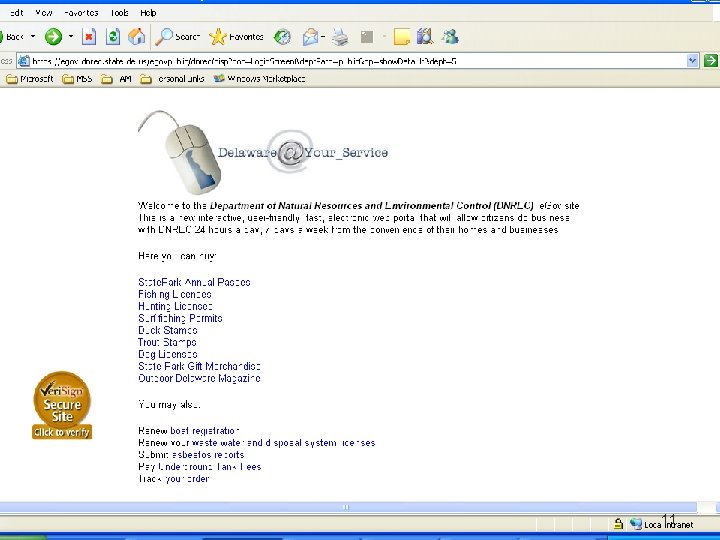
Task: Click the Refresh page icon
Action: 113,37
